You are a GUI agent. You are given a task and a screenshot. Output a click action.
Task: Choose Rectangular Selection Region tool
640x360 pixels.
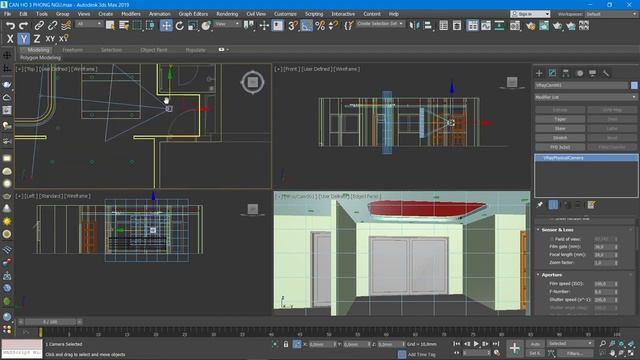137,26
